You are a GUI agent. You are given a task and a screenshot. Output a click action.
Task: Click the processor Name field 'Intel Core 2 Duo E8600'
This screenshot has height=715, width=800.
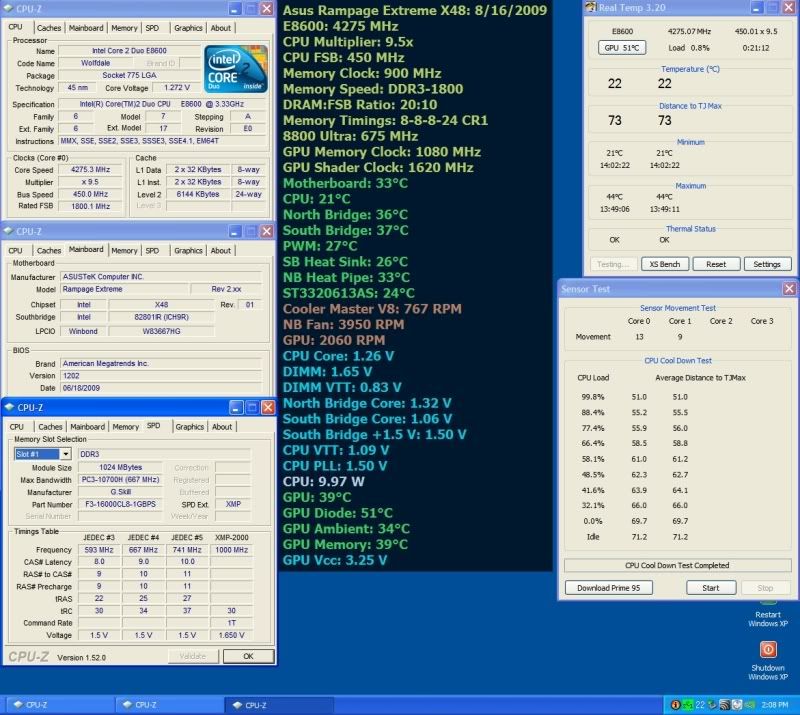[130, 51]
